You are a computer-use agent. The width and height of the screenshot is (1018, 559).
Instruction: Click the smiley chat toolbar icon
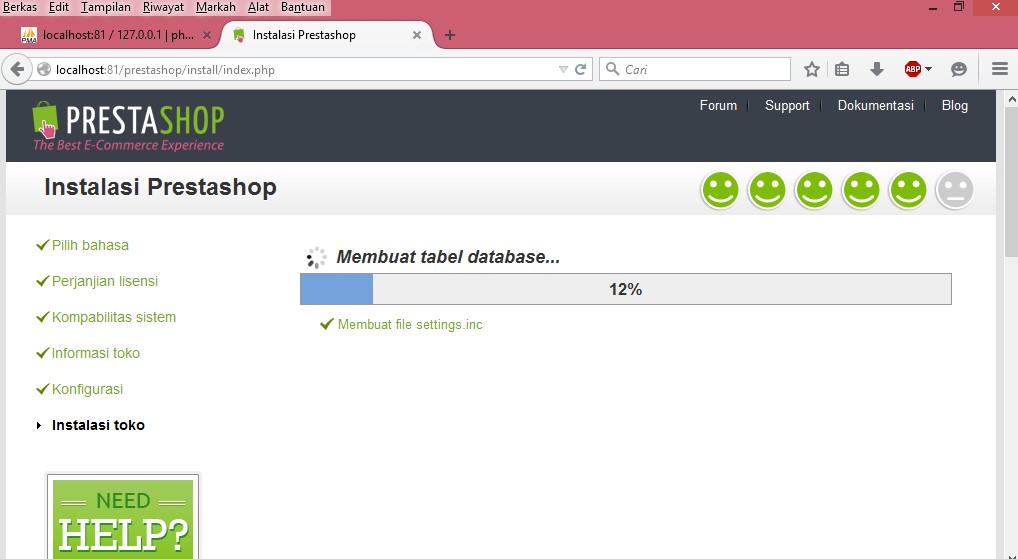coord(959,69)
